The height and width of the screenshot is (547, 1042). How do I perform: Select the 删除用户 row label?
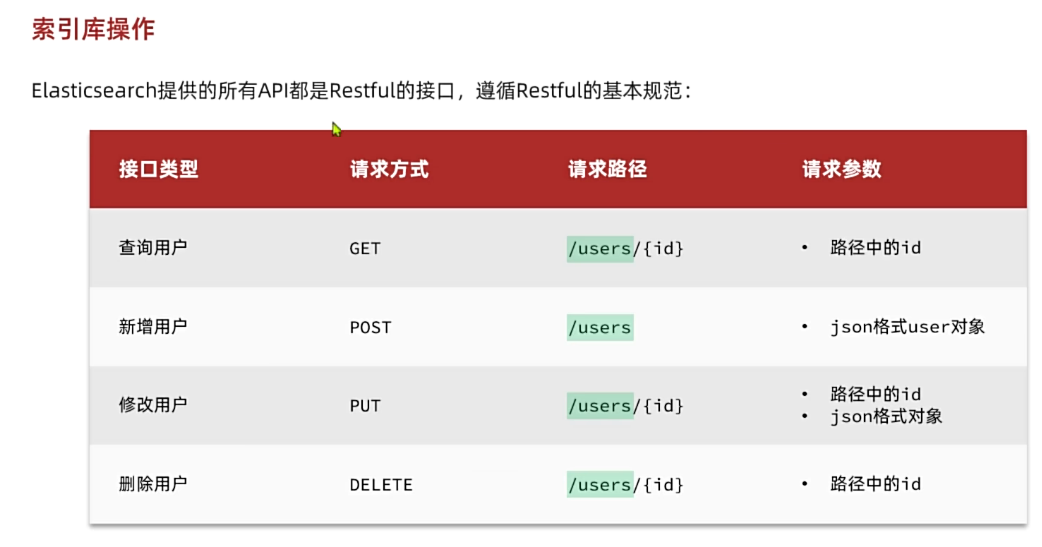coord(153,484)
